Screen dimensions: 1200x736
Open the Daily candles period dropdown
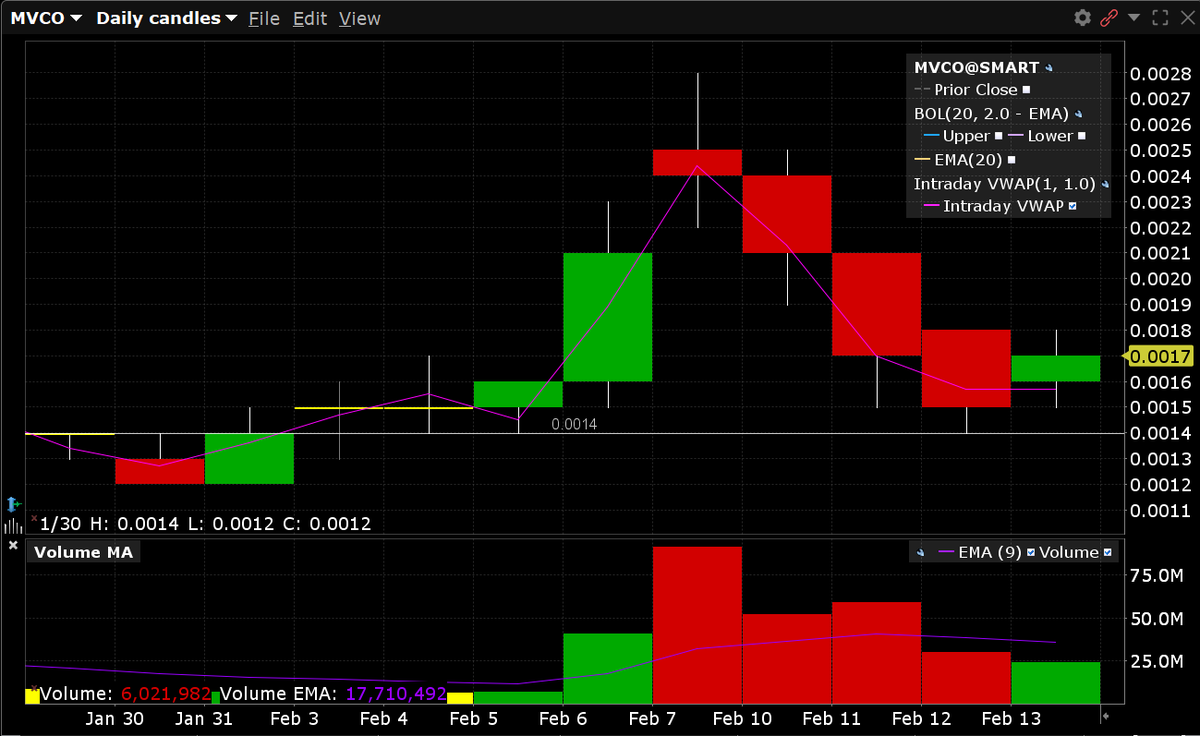167,18
